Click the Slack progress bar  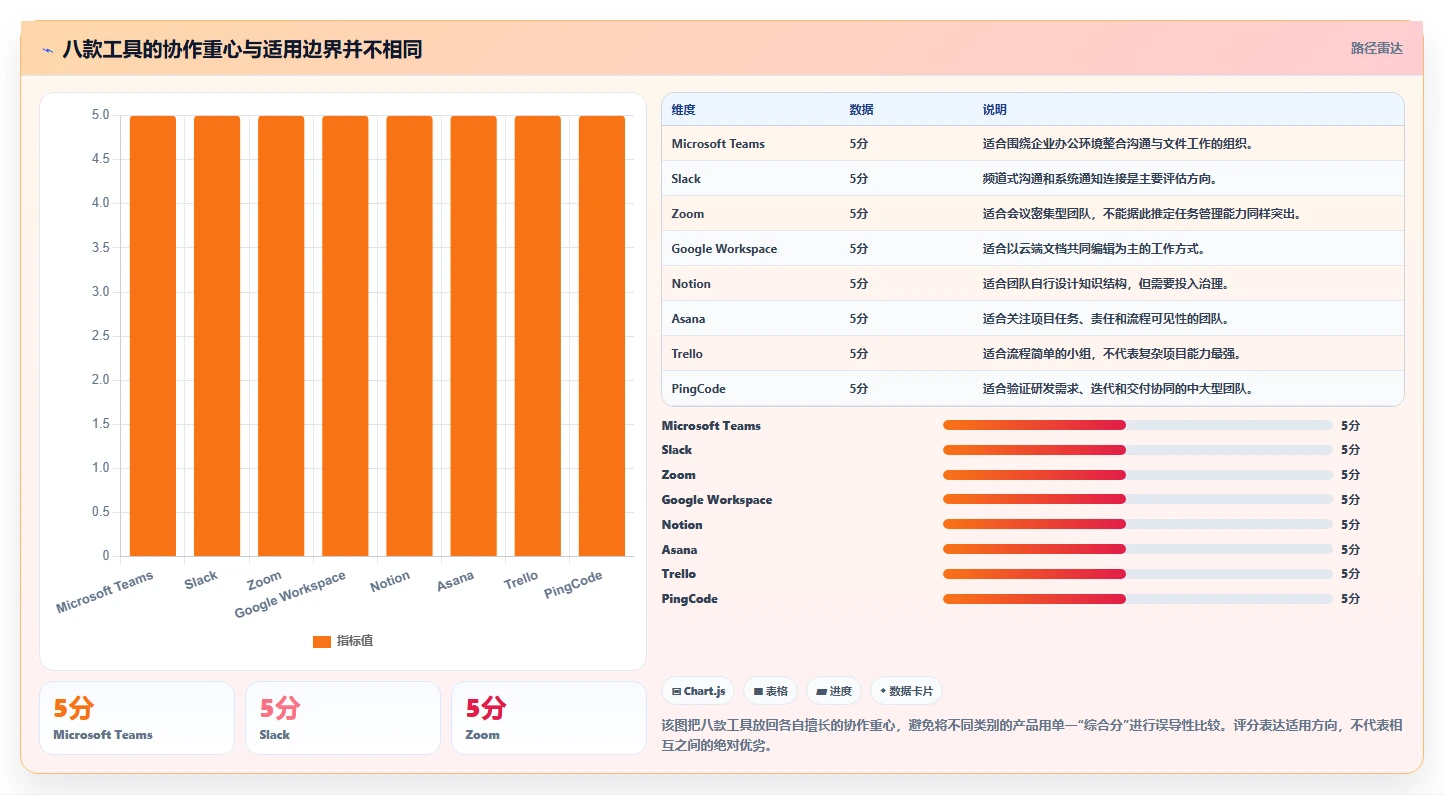click(1138, 450)
